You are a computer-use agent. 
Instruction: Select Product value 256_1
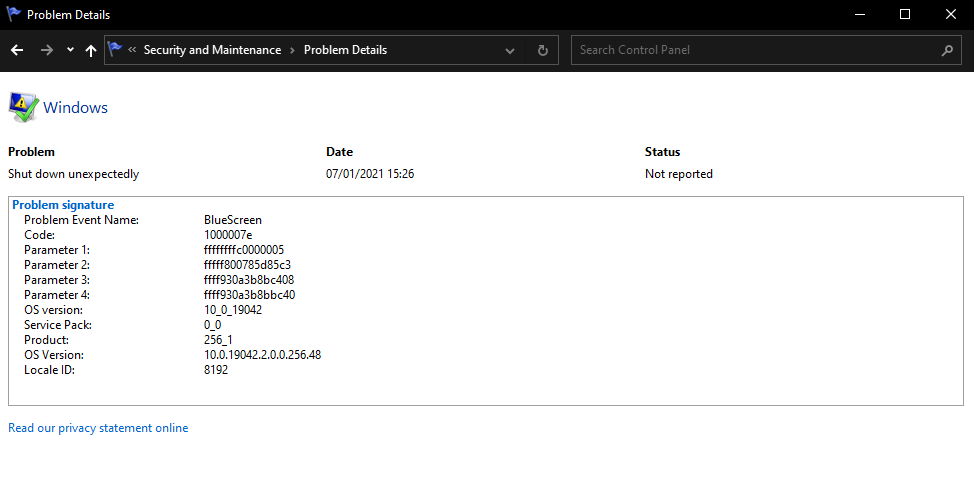(218, 340)
